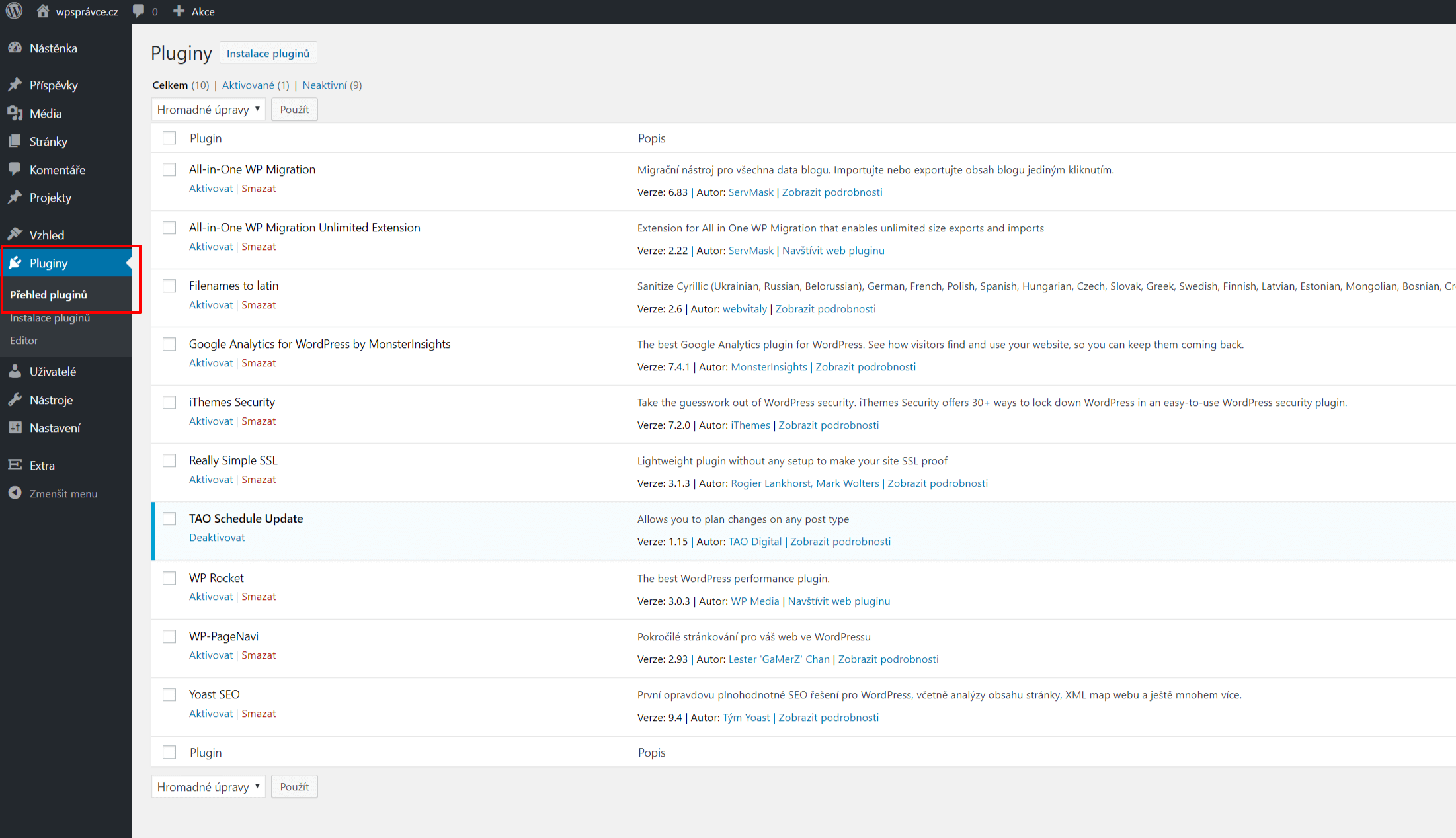
Task: Delete the Yoast SEO plugin
Action: (x=259, y=714)
